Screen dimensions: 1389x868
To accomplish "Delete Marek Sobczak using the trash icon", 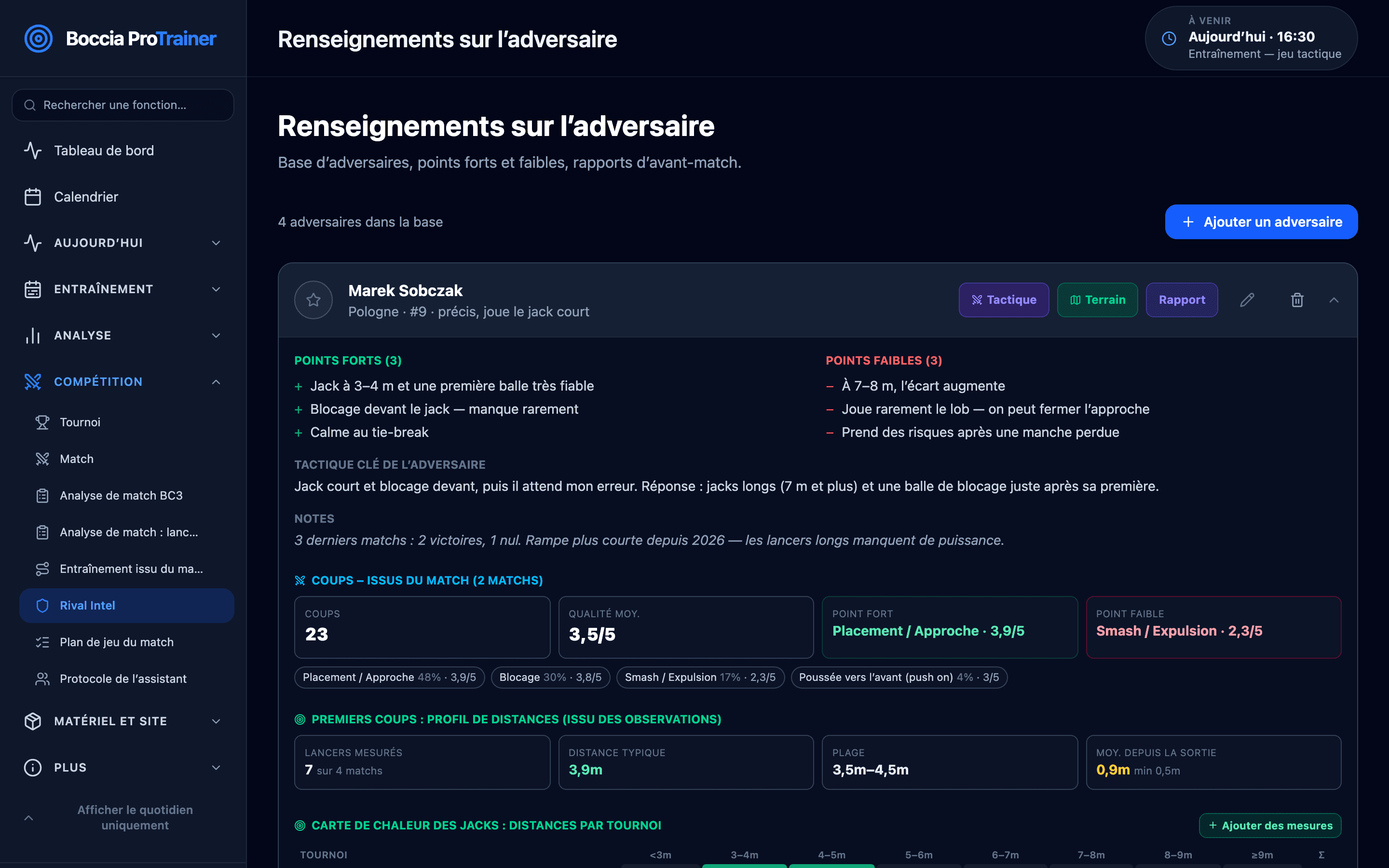I will coord(1297,299).
